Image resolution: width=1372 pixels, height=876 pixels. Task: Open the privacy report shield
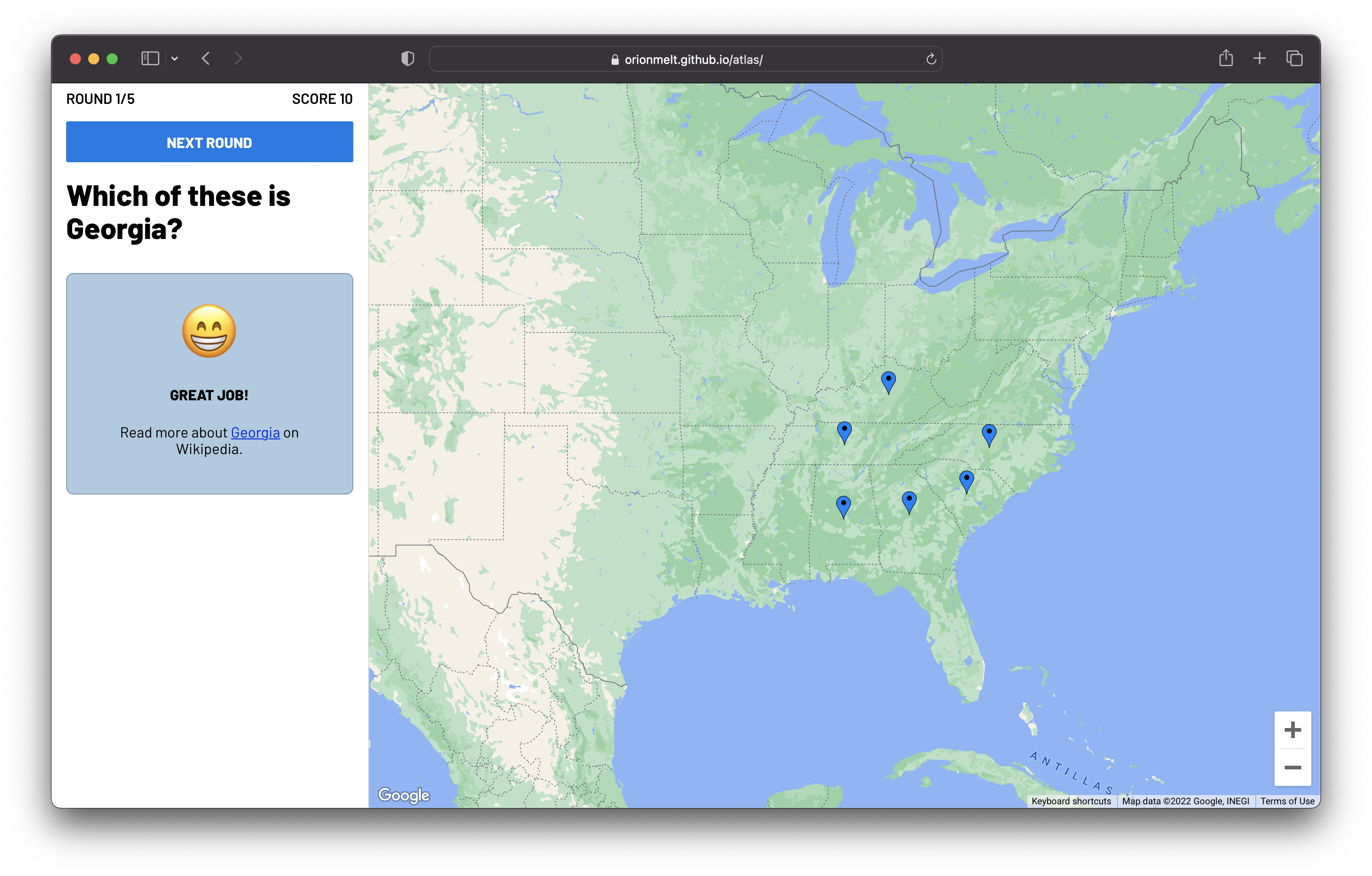pos(408,59)
